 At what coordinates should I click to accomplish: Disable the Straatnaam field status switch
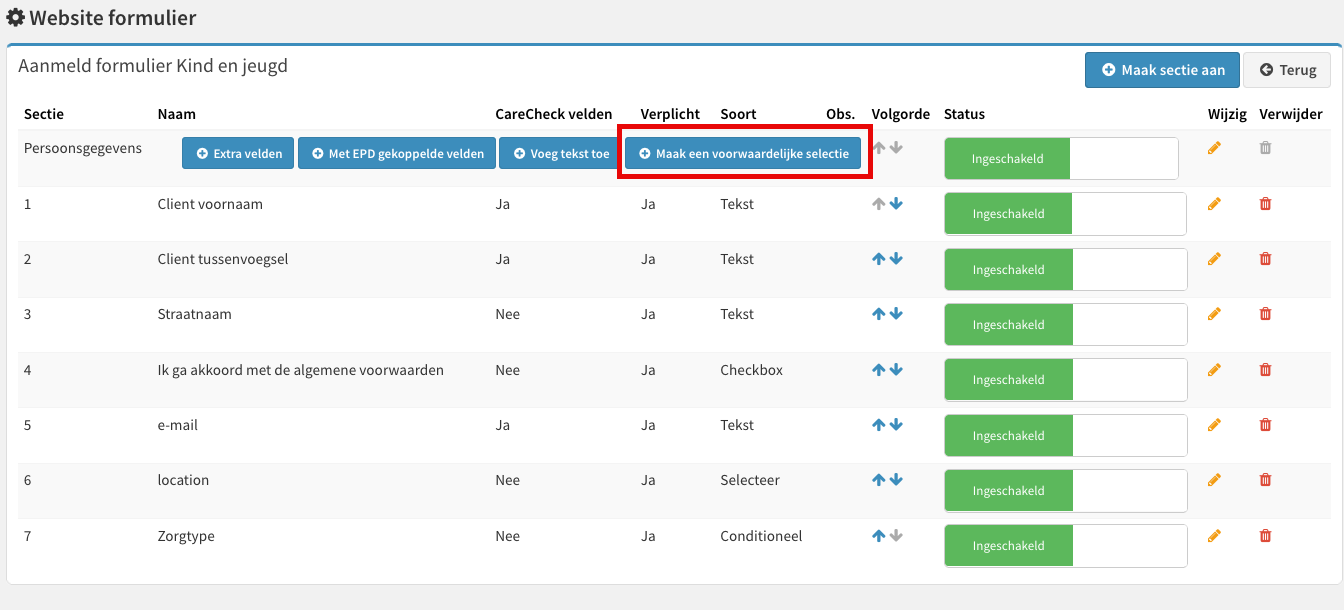point(1065,325)
